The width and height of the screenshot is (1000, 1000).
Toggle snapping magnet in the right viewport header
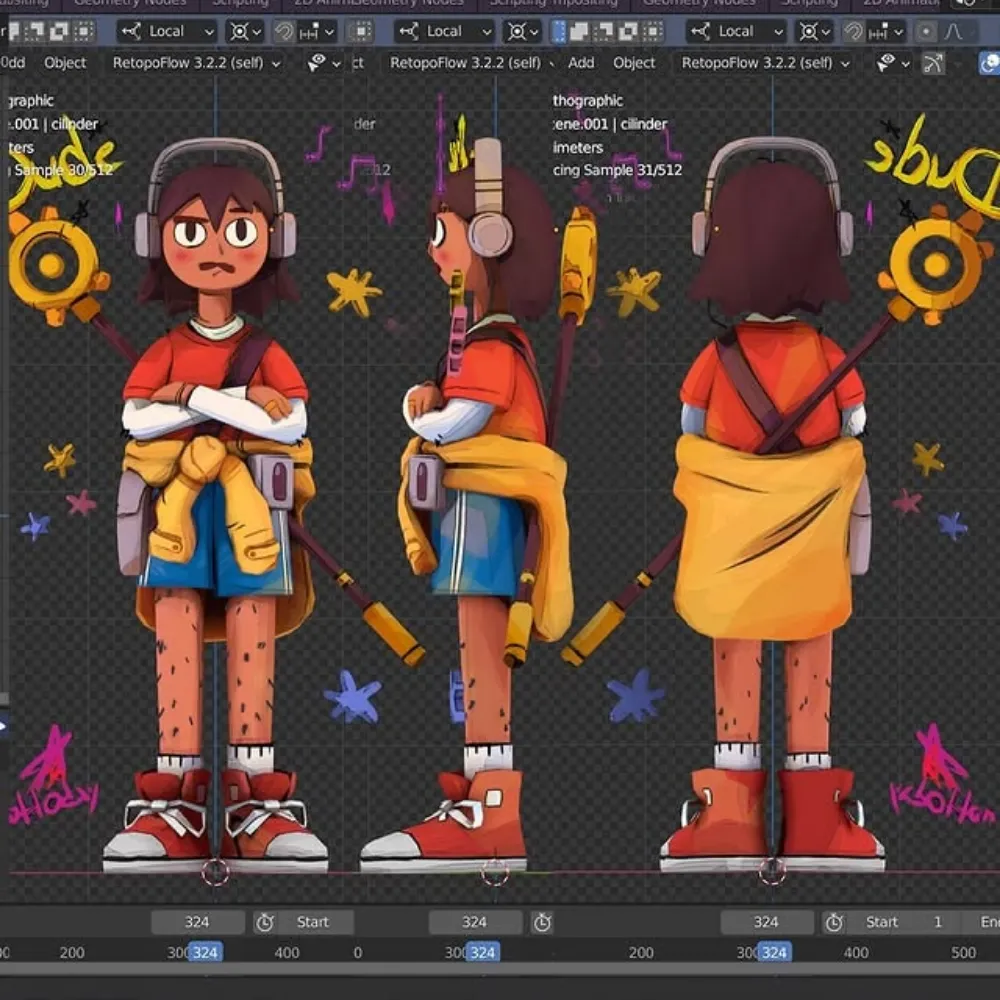click(x=854, y=31)
